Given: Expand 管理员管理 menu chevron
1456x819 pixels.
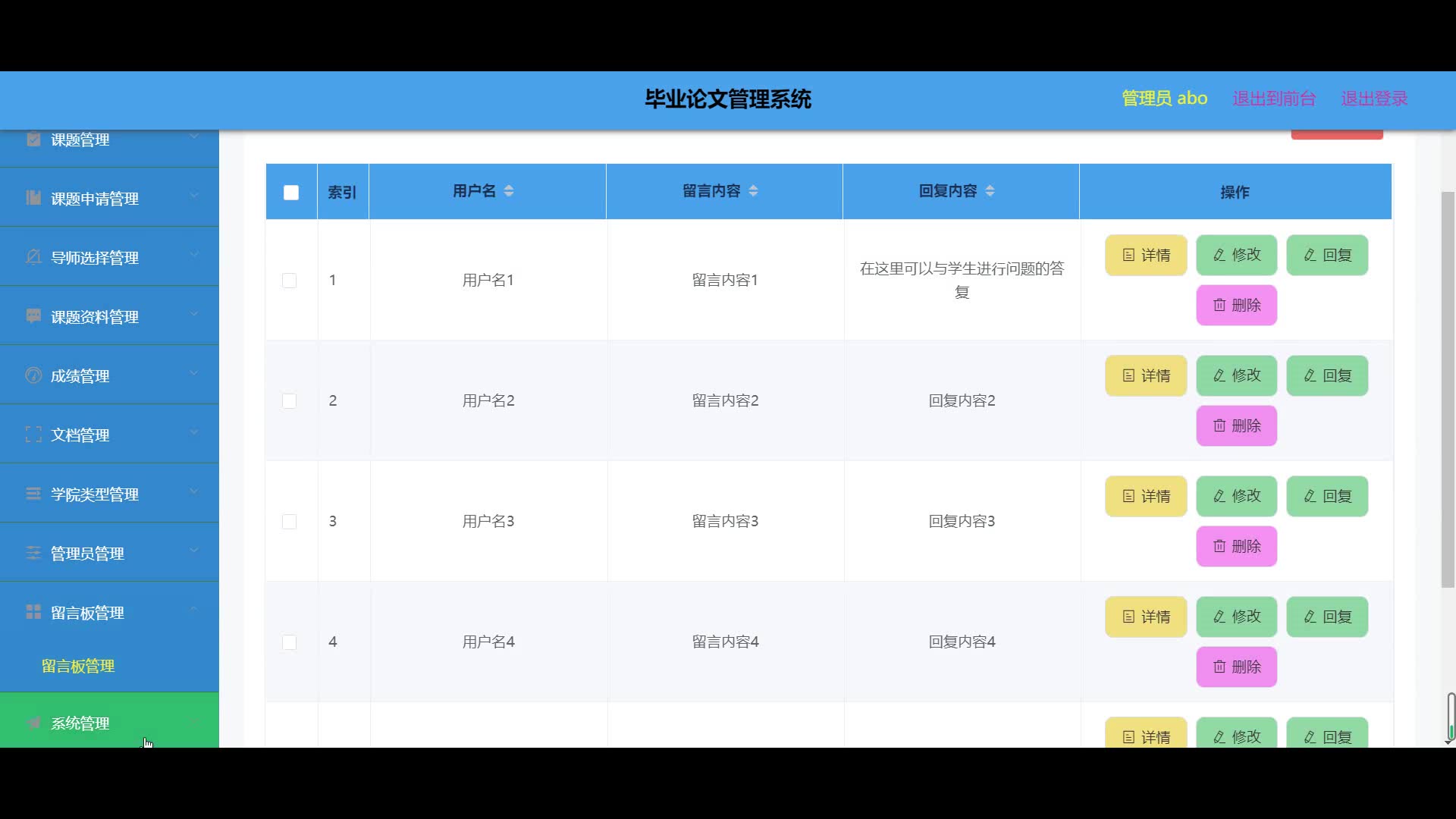Looking at the screenshot, I should 194,551.
